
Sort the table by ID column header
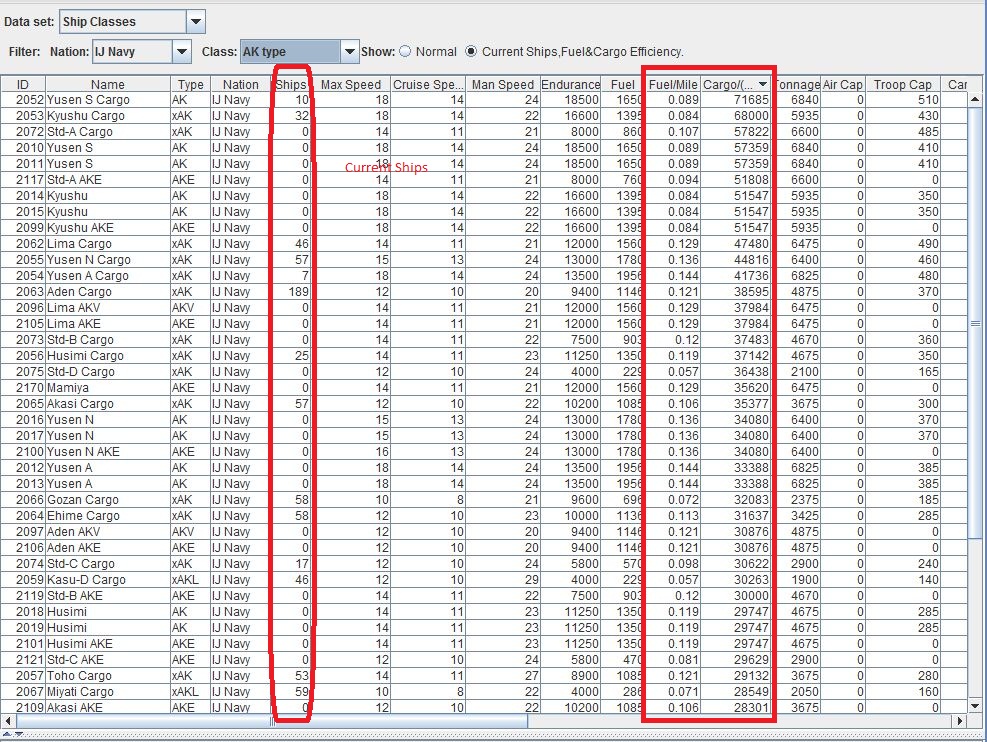[x=23, y=85]
